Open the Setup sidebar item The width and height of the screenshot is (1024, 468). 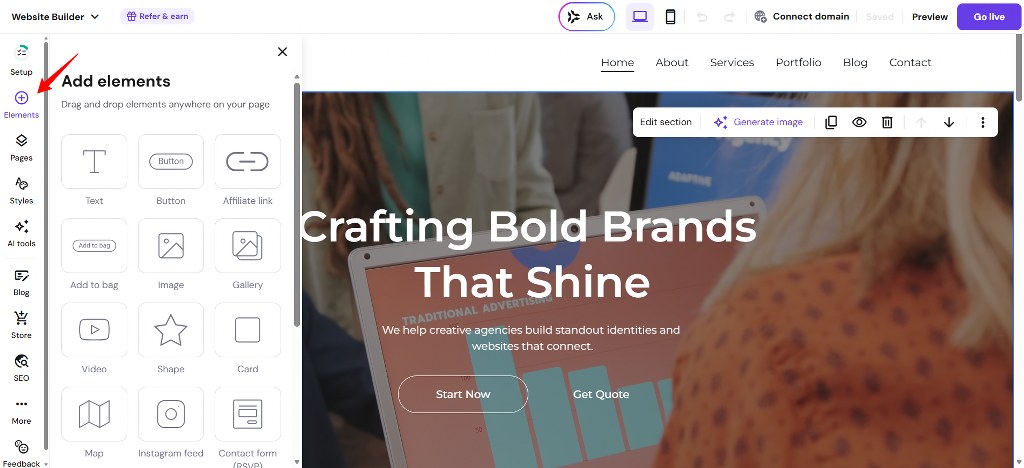tap(21, 59)
